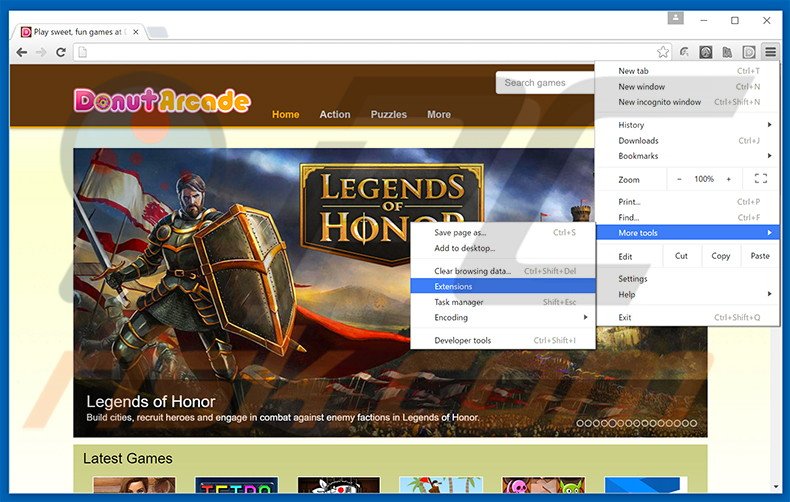This screenshot has width=790, height=502.
Task: Open Downloads from the menu
Action: [688, 141]
